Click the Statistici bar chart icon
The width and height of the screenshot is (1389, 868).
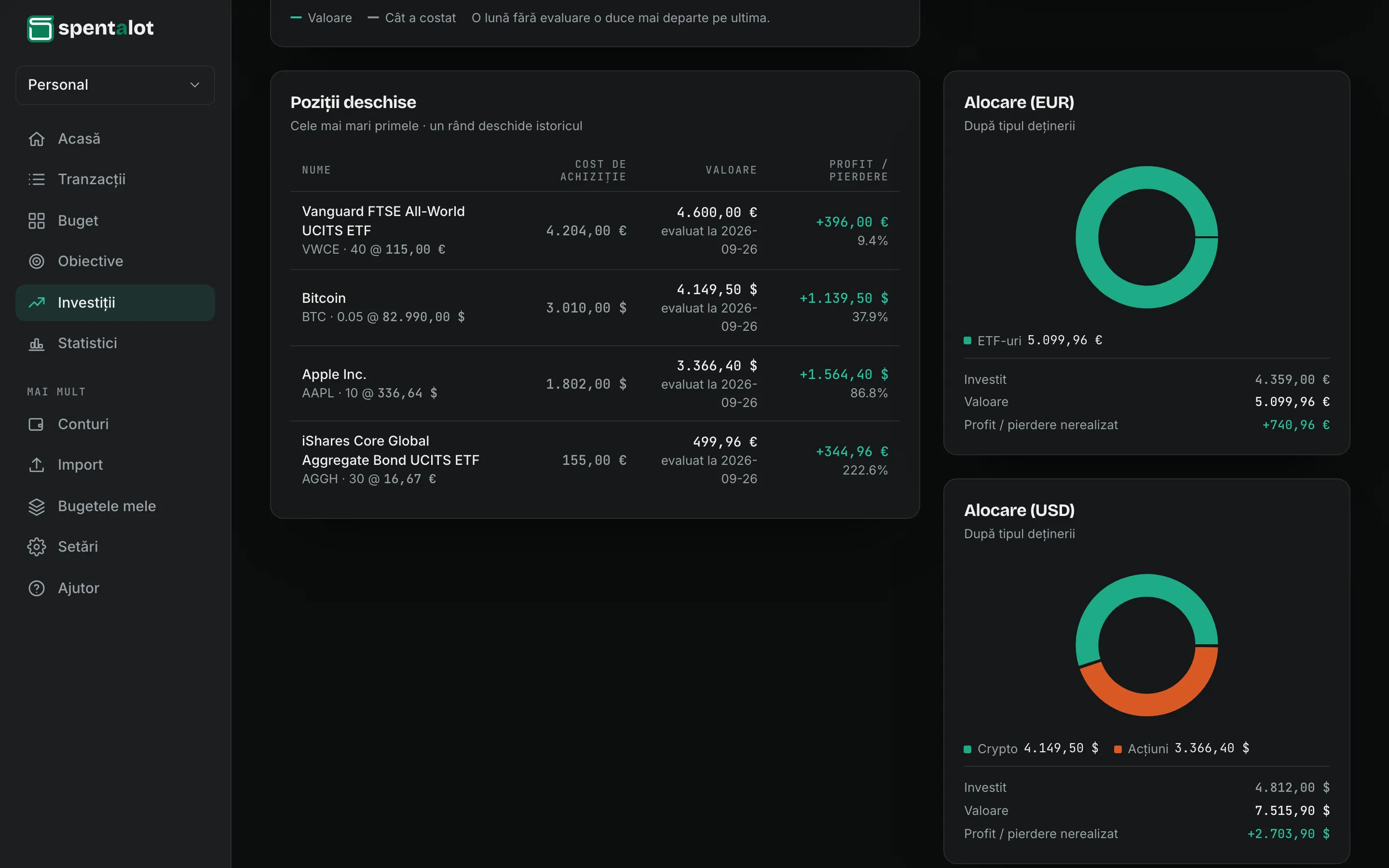pyautogui.click(x=37, y=343)
